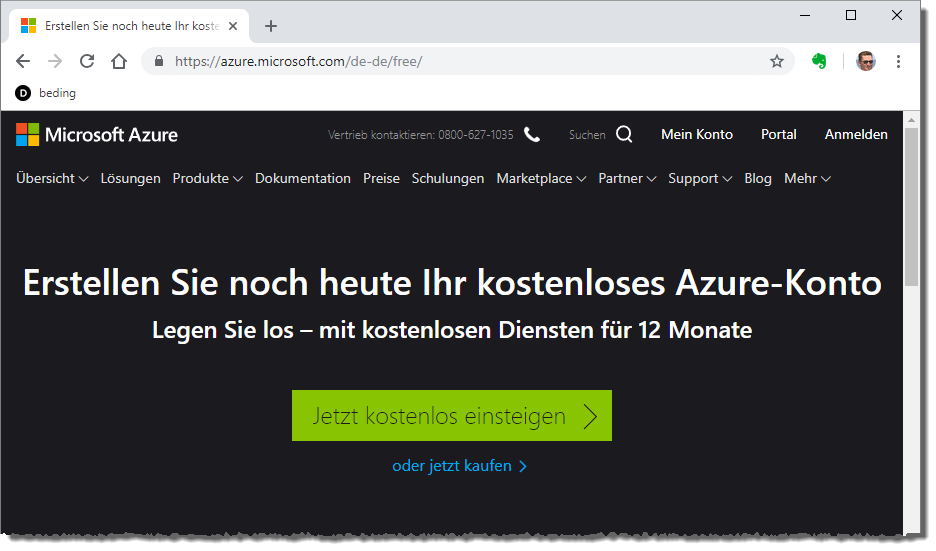Expand the Marketplace dropdown
The width and height of the screenshot is (936, 551).
pyautogui.click(x=541, y=178)
